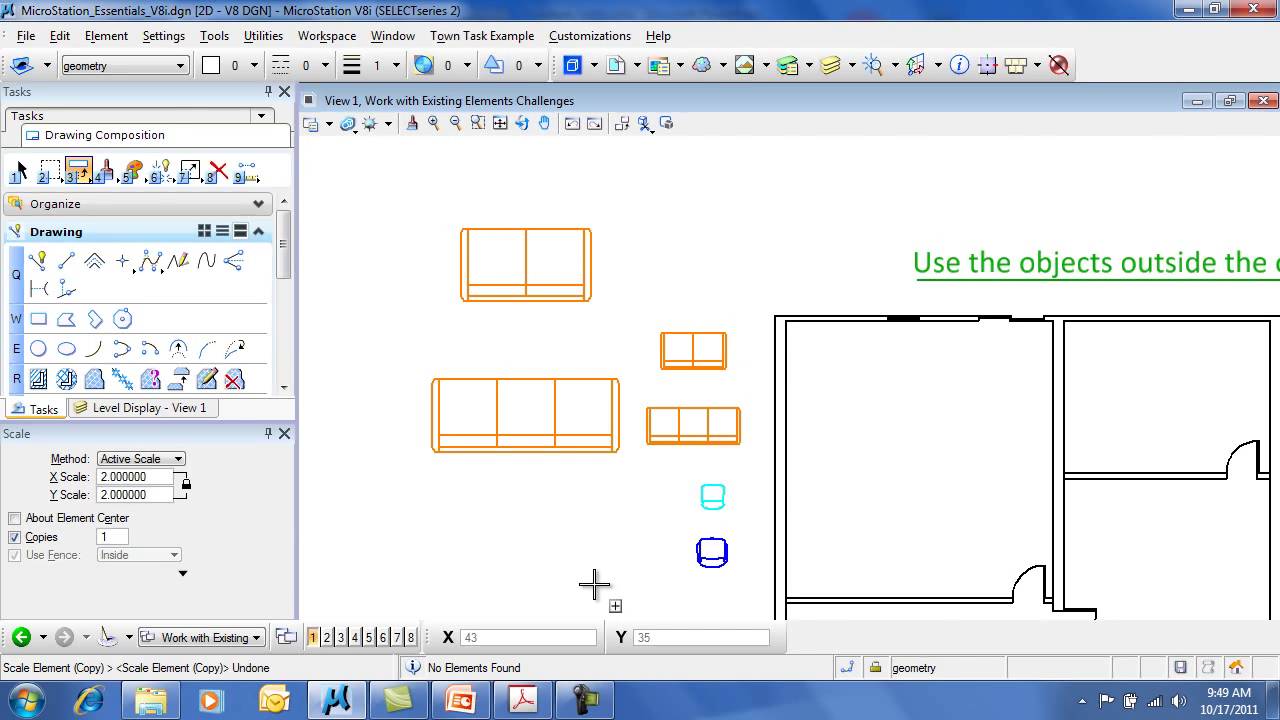Click the References icon in toolbar
The image size is (1280, 720).
659,65
